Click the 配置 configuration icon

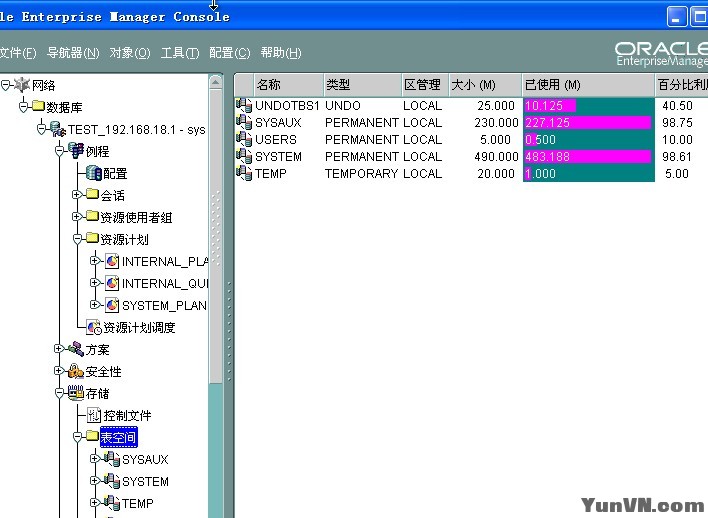[94, 173]
